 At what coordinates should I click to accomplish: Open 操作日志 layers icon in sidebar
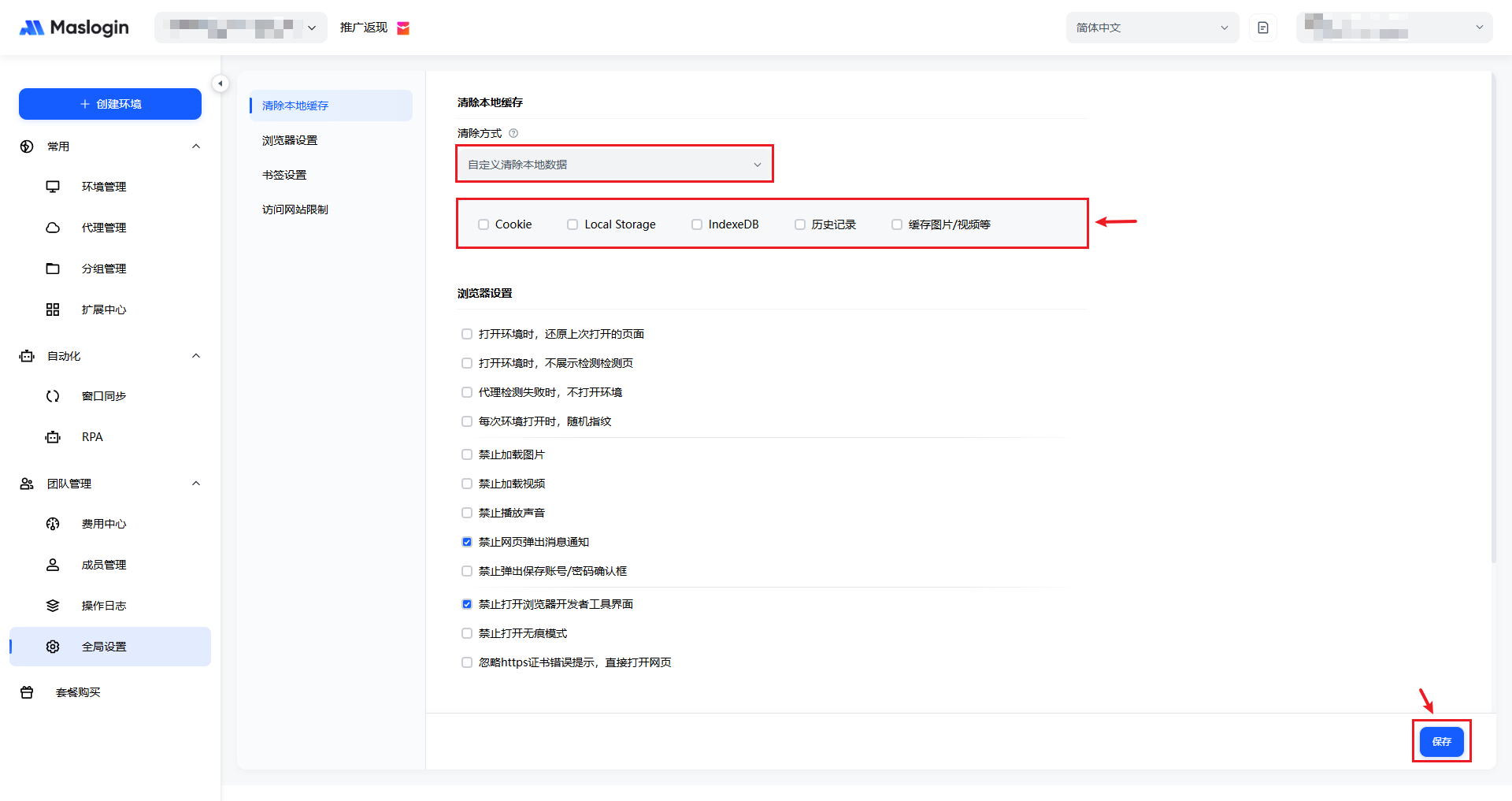pyautogui.click(x=53, y=606)
